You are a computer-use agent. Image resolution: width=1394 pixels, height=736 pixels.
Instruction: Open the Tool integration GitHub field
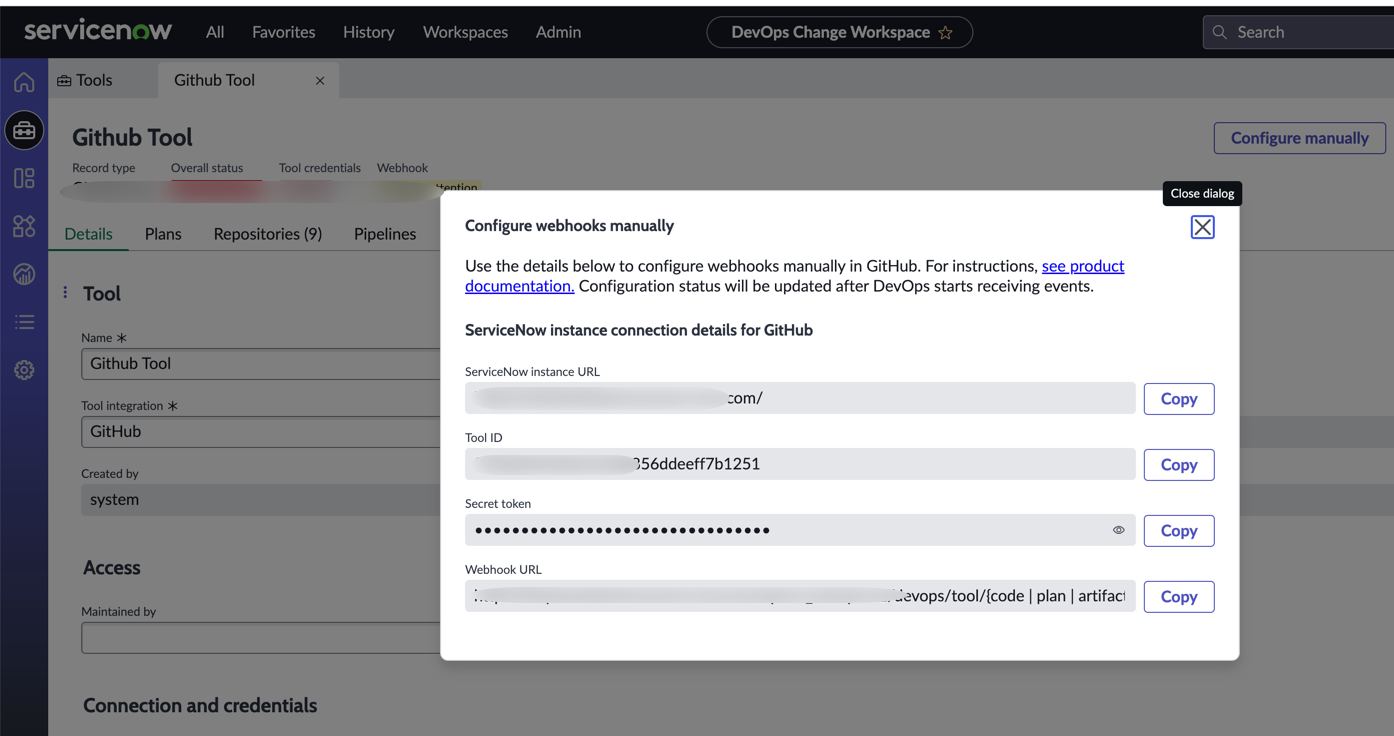click(x=261, y=432)
